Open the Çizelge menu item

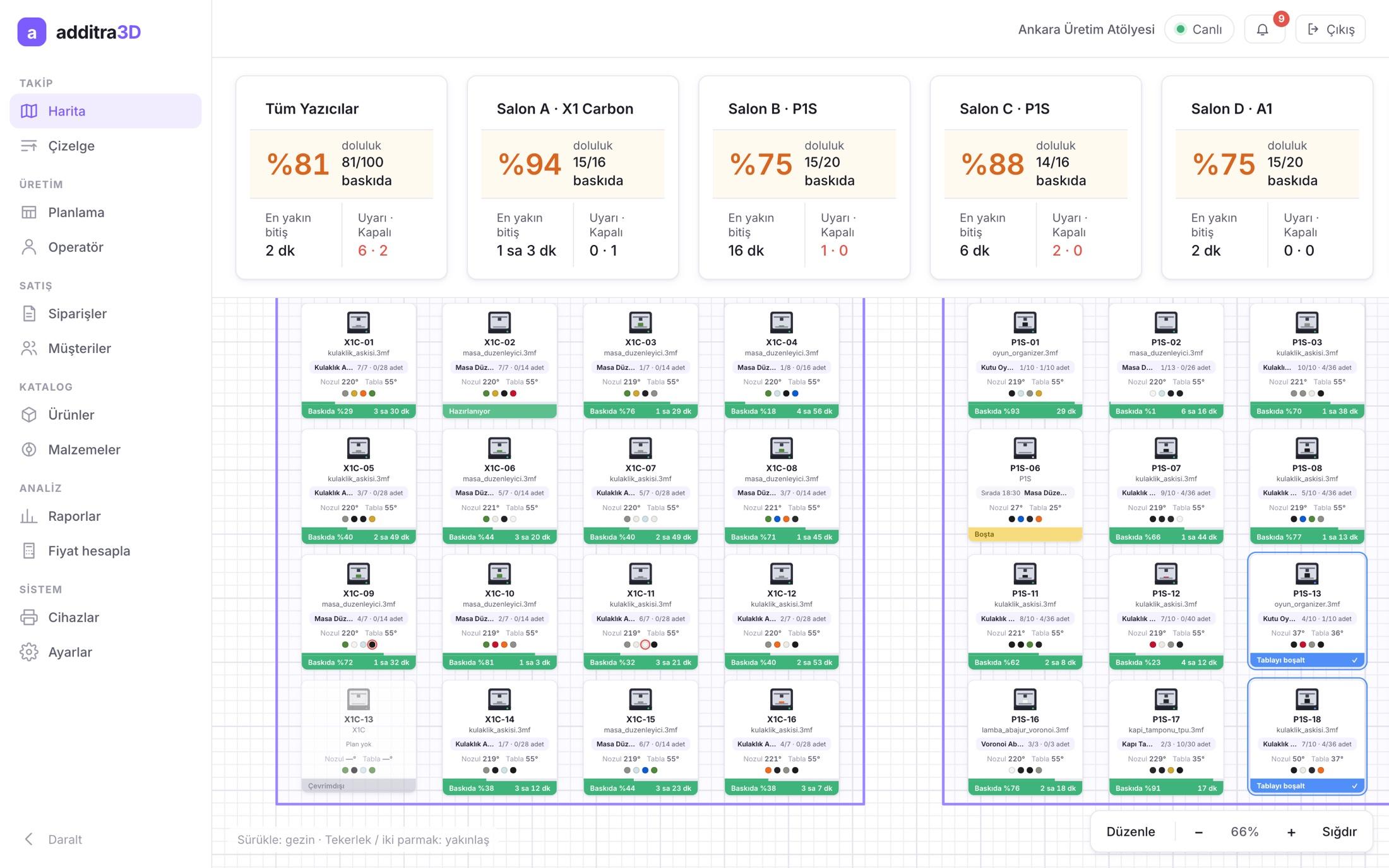105,146
